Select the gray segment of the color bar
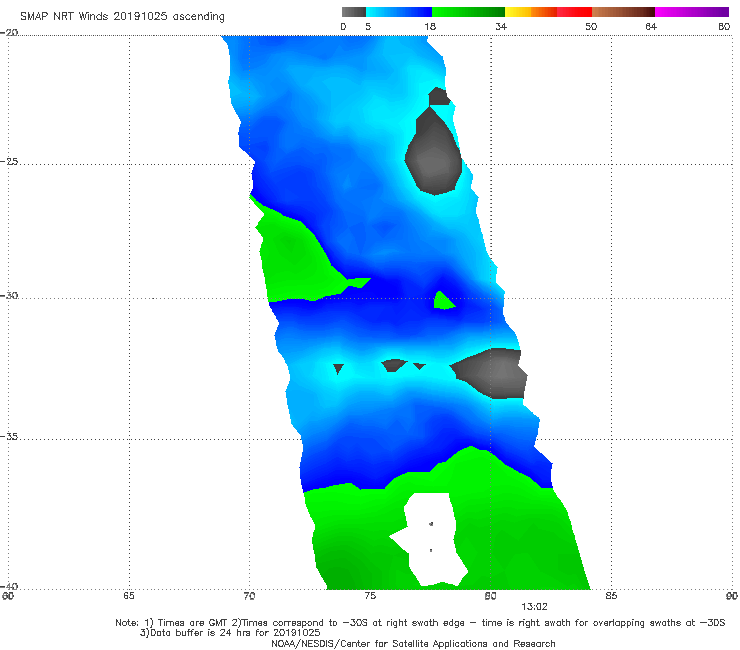The width and height of the screenshot is (740, 650). (354, 12)
